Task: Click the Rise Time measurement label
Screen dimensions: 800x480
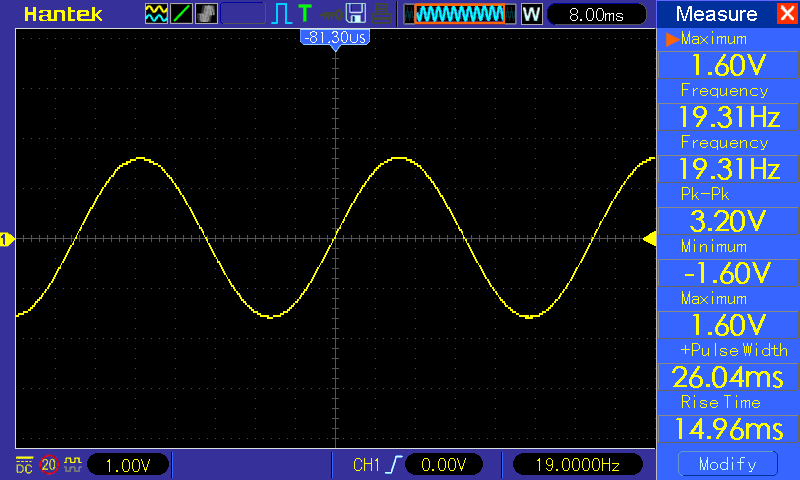Action: tap(720, 402)
